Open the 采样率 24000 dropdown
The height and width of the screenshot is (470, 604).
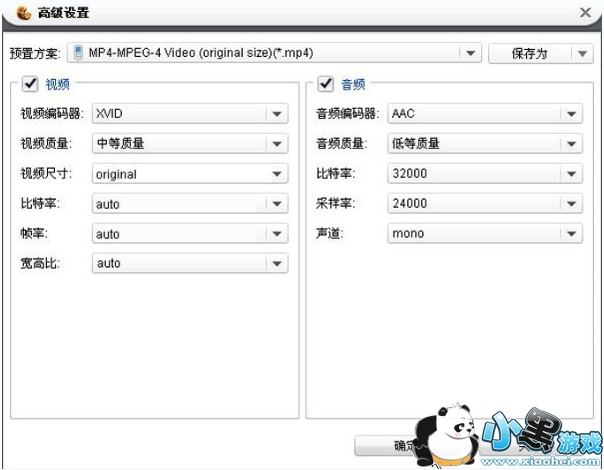click(x=485, y=203)
